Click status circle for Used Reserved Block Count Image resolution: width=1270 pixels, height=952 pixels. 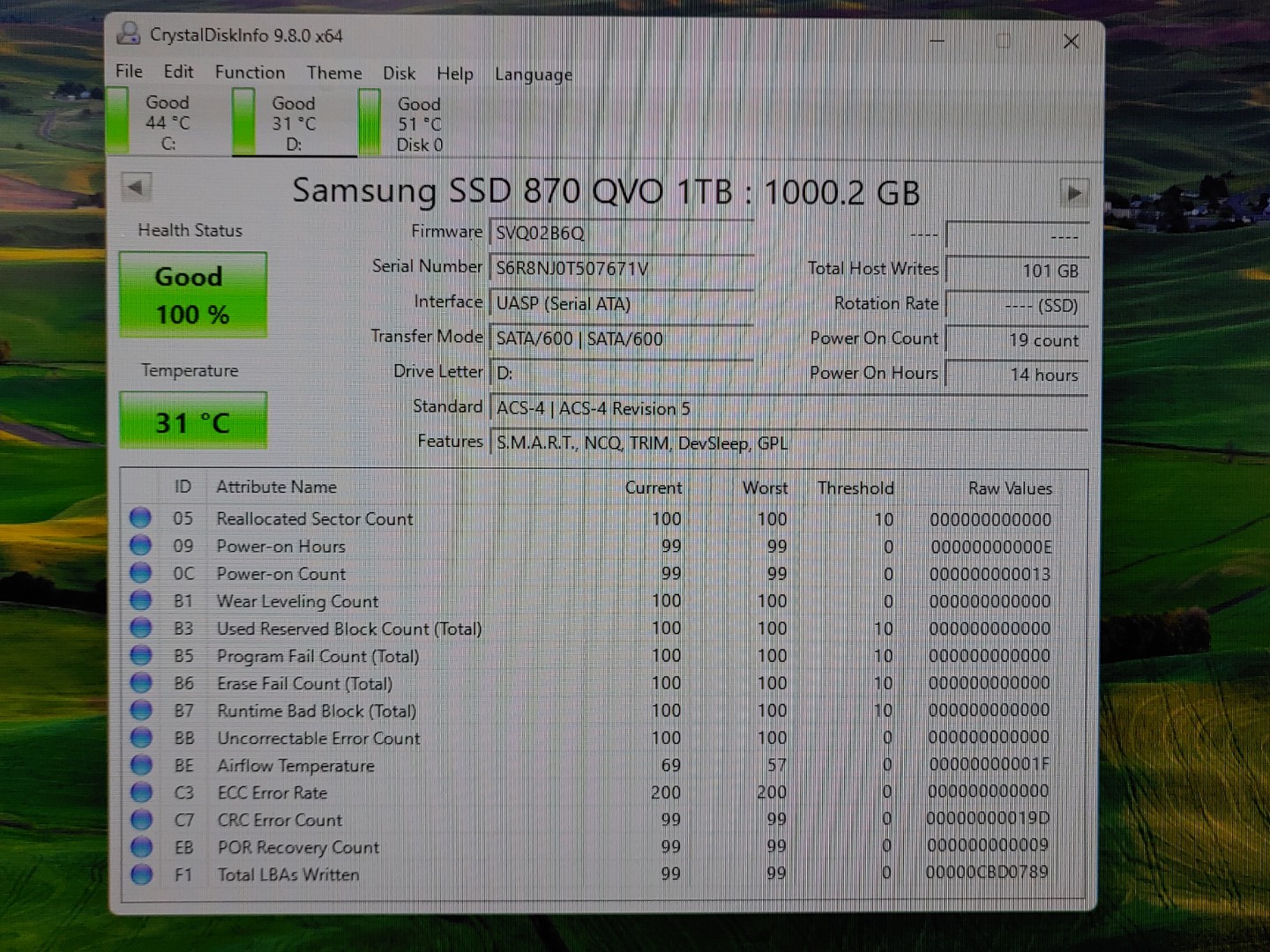coord(140,628)
